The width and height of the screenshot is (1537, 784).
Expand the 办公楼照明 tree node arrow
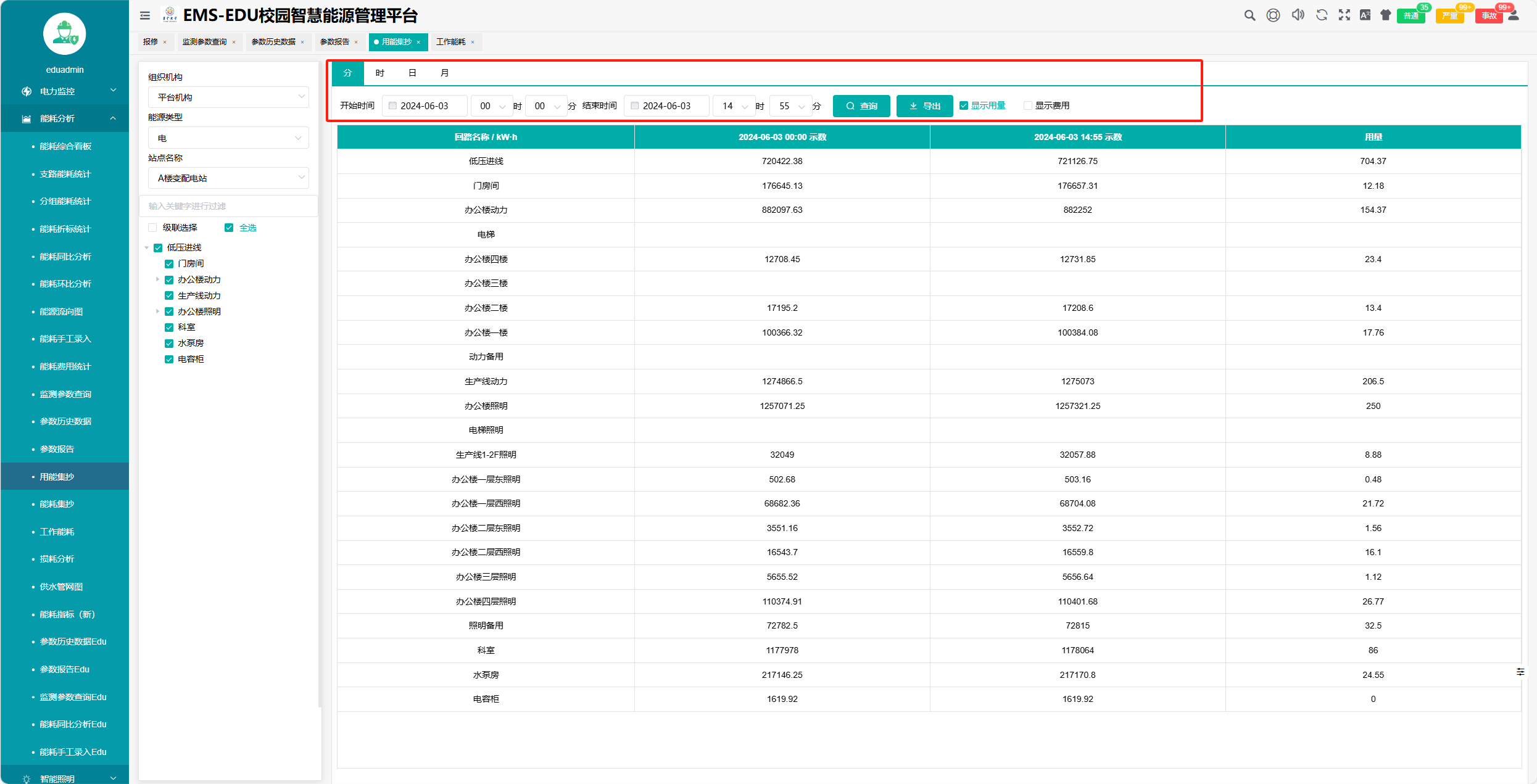(157, 312)
